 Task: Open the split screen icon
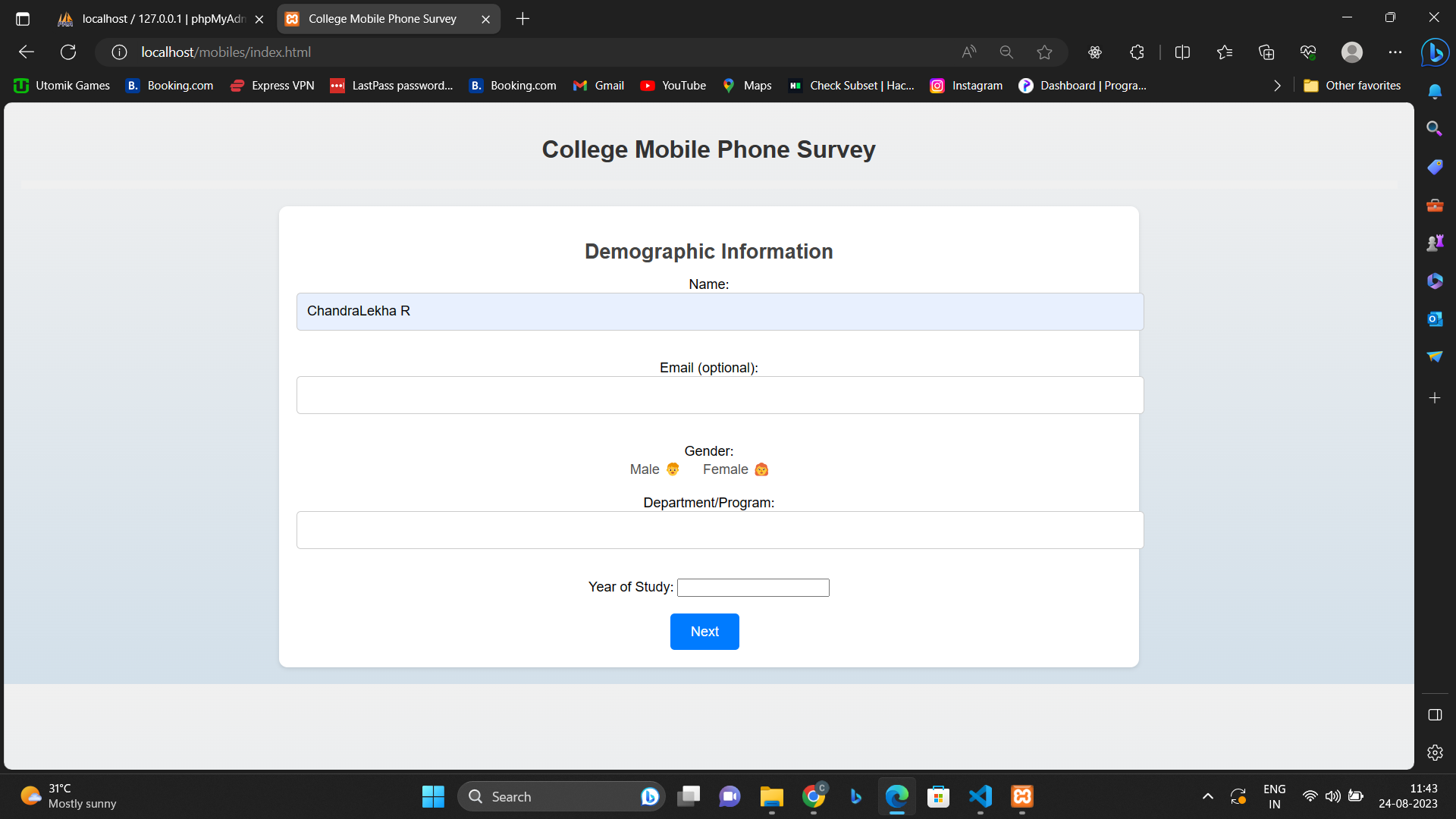(1182, 52)
